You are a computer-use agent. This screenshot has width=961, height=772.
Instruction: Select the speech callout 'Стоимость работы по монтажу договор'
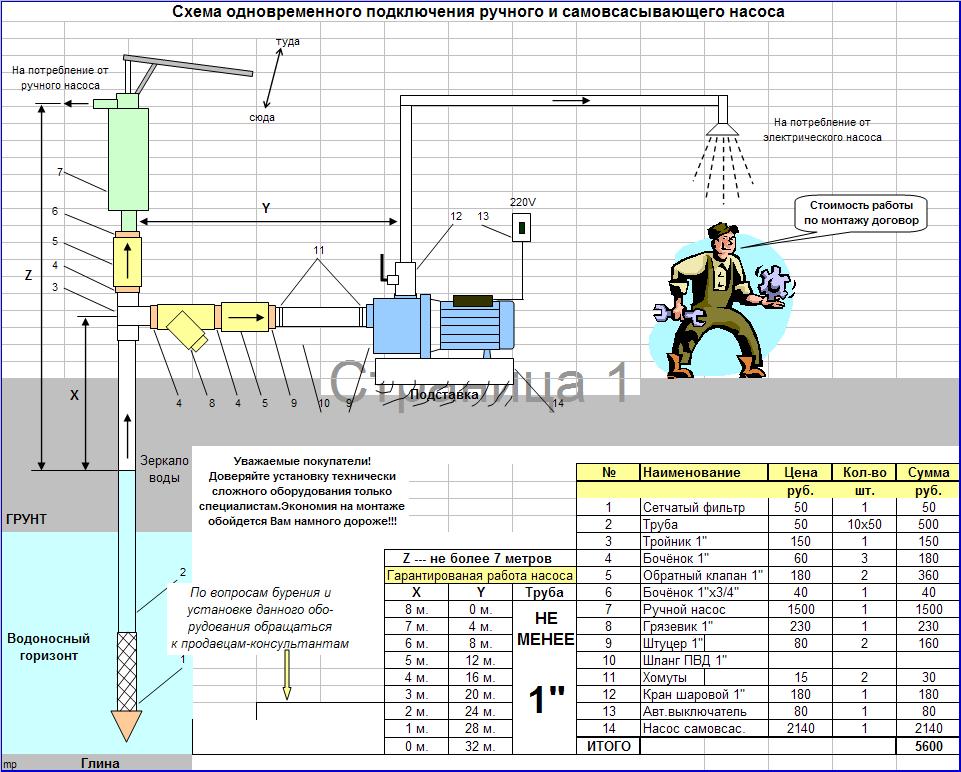click(861, 213)
